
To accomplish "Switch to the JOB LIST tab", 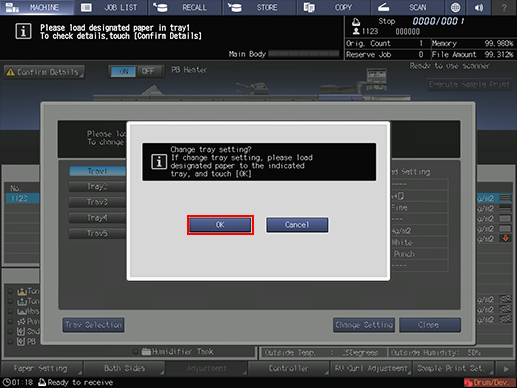I will click(111, 7).
